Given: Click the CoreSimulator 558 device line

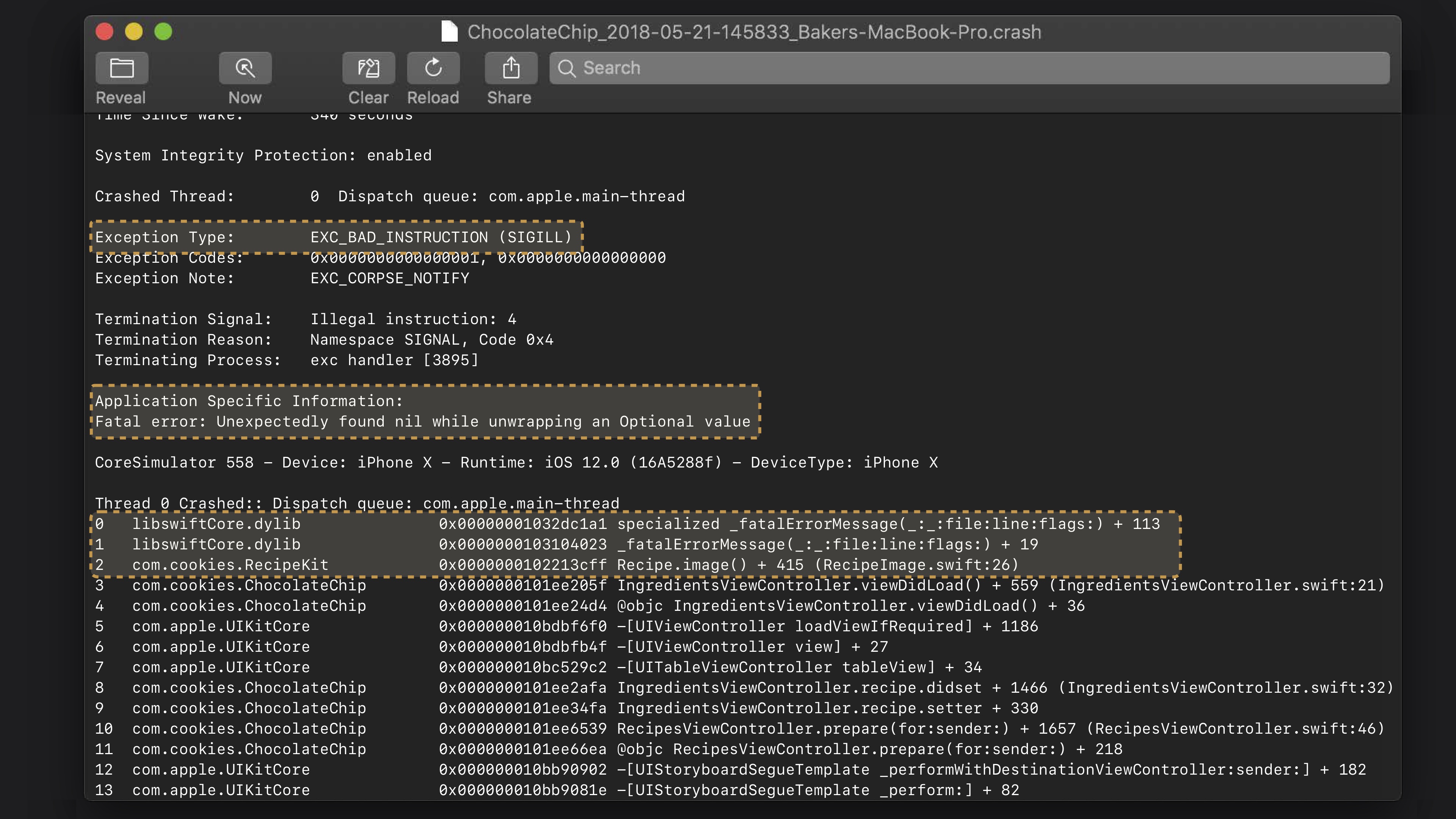Looking at the screenshot, I should point(516,463).
